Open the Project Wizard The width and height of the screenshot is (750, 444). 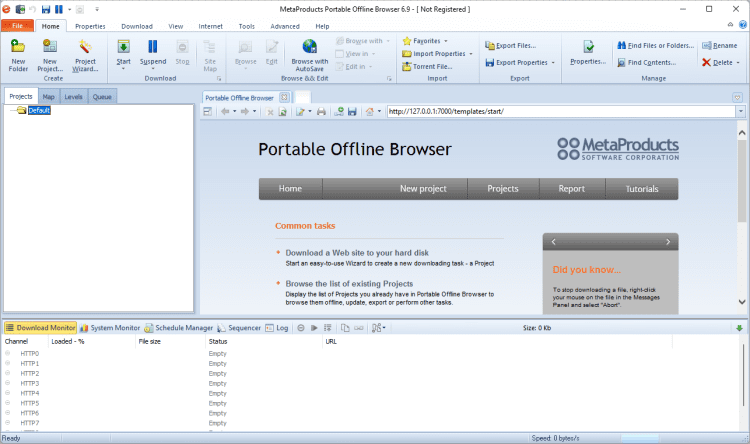(x=86, y=48)
